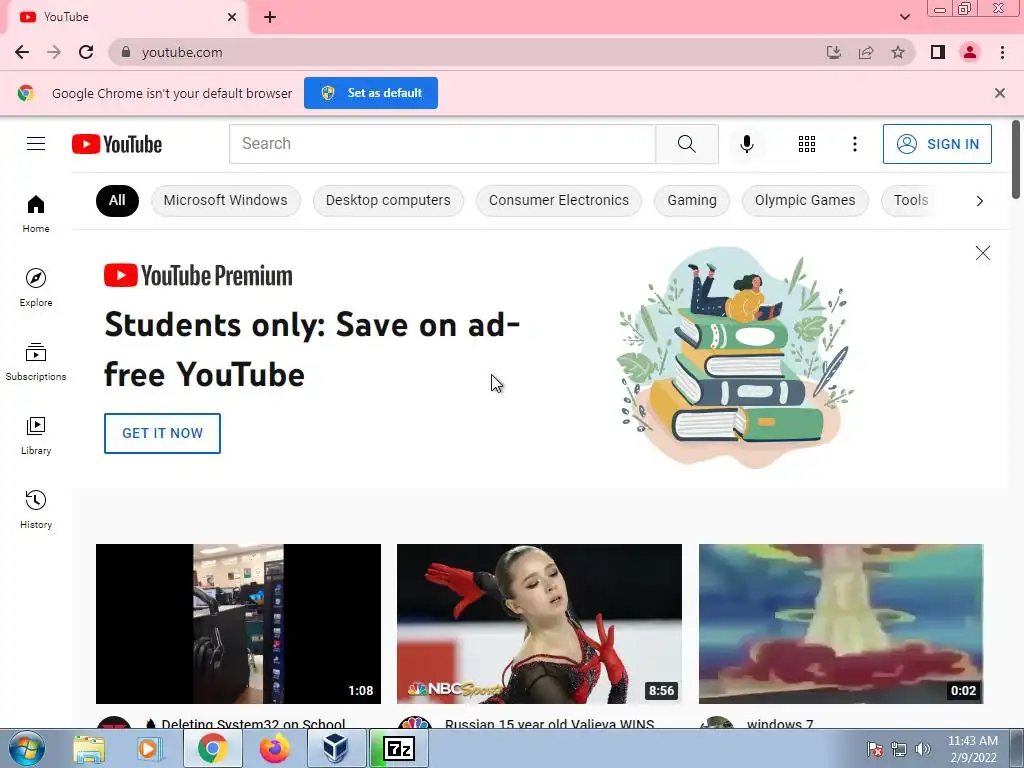This screenshot has height=768, width=1024.
Task: Open a new browser tab
Action: [x=270, y=17]
